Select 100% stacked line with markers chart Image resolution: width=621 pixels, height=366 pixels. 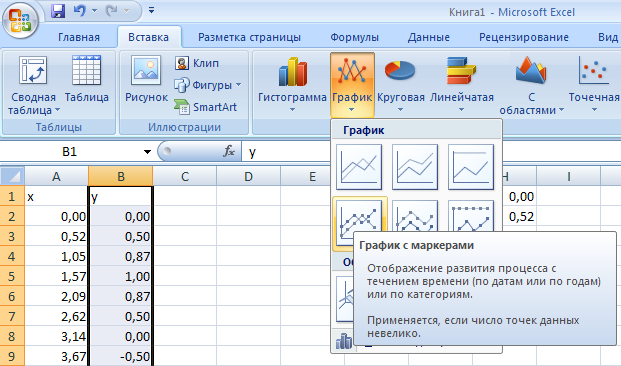[471, 216]
